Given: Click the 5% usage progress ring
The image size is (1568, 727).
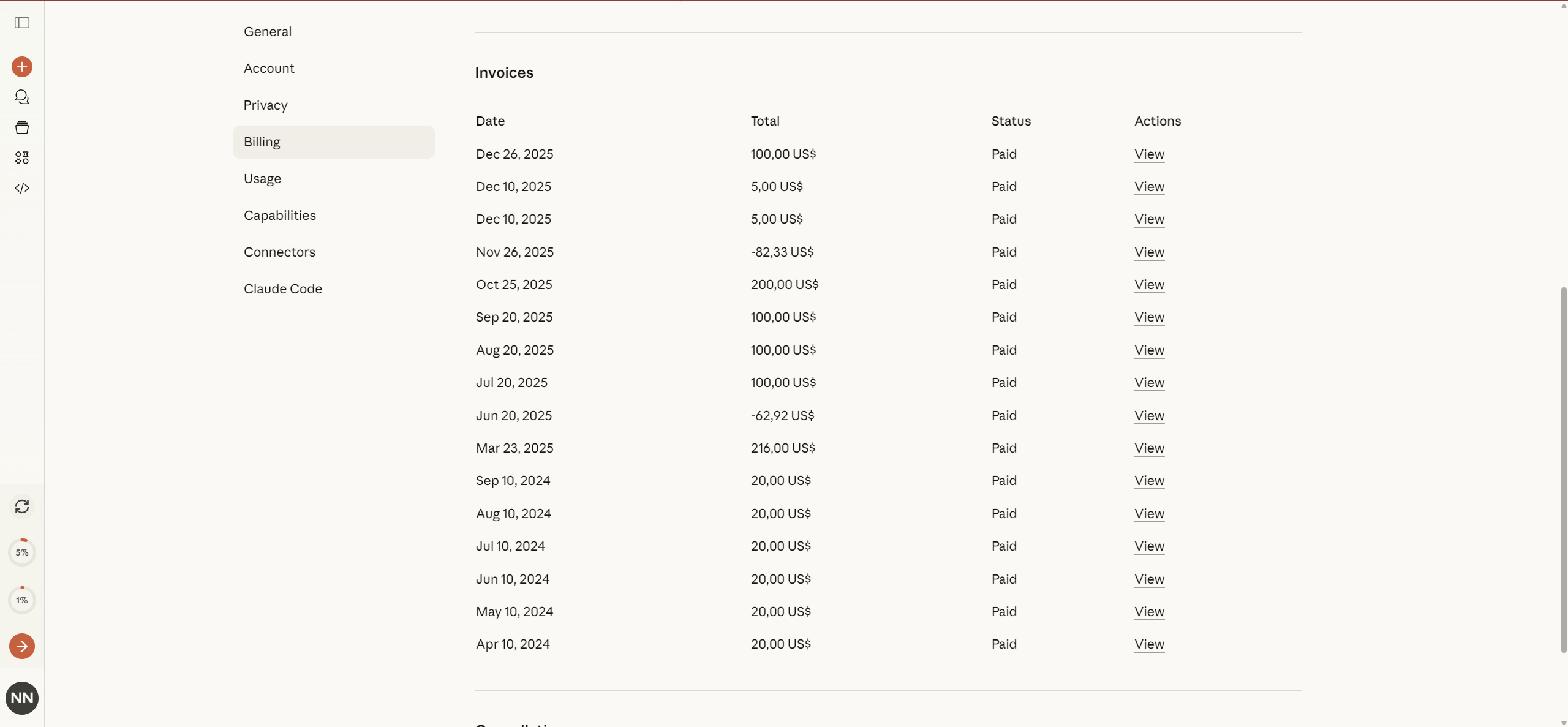Looking at the screenshot, I should 22,552.
